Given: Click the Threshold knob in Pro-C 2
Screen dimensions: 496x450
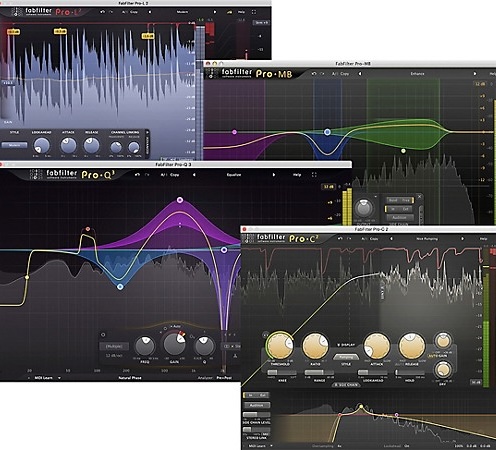Looking at the screenshot, I should tap(280, 345).
